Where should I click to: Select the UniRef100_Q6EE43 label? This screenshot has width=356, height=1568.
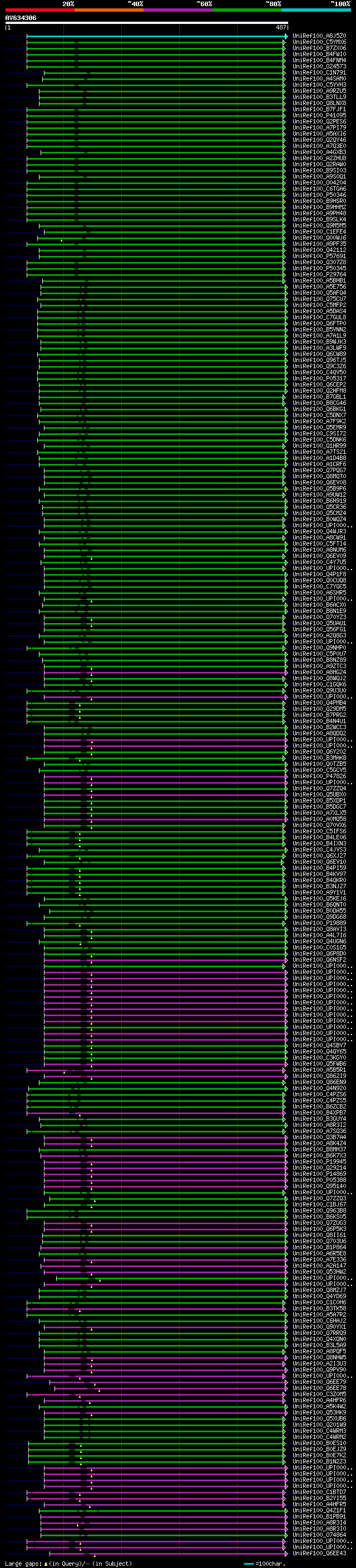319,1553
